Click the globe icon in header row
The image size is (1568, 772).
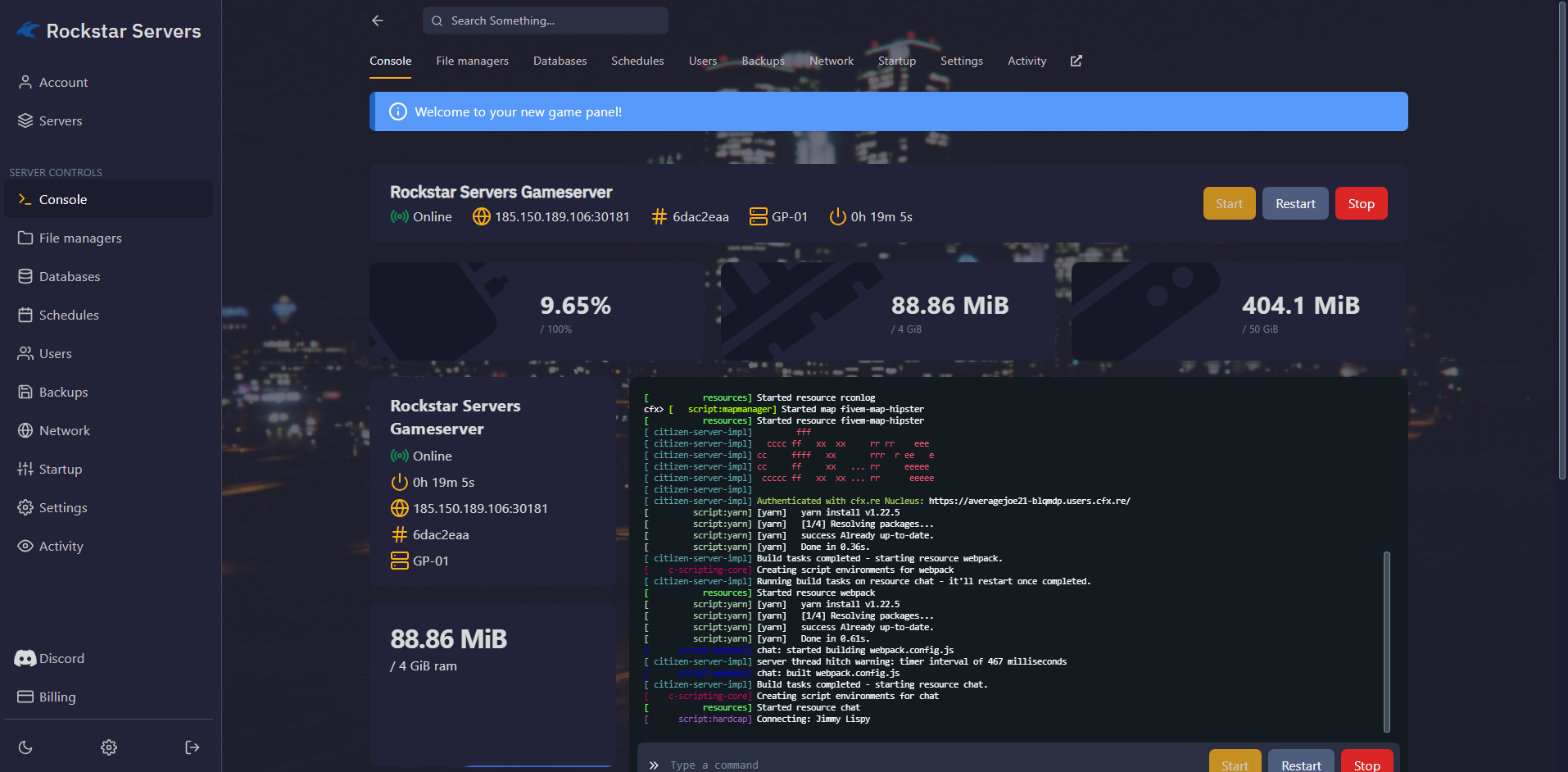(482, 216)
